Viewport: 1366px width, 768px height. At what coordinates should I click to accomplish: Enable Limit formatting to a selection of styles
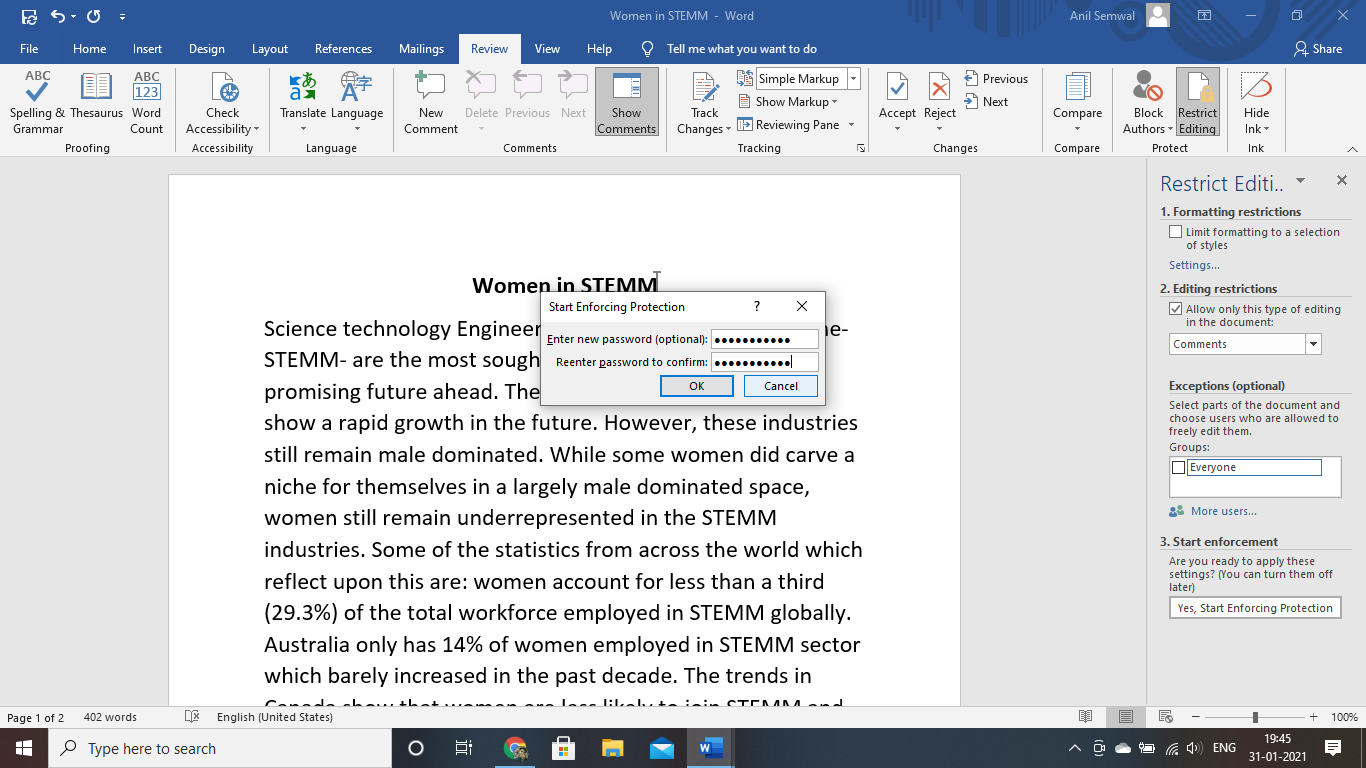[1176, 232]
